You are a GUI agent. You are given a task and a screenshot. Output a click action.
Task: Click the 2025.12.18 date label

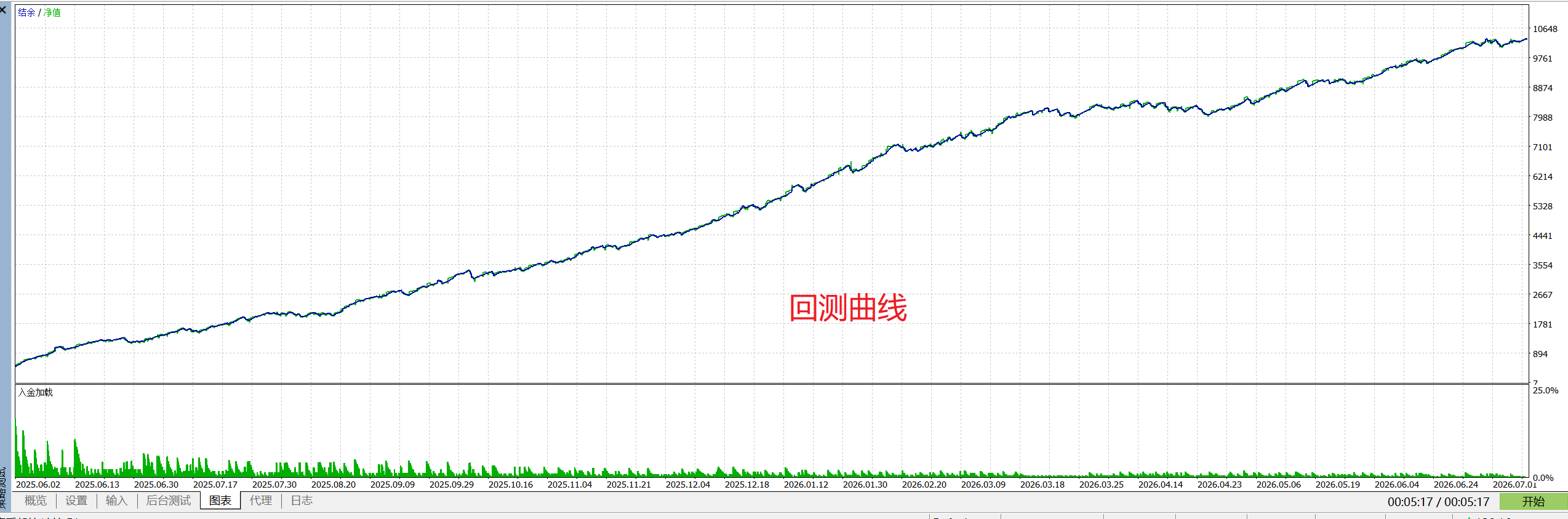click(747, 485)
